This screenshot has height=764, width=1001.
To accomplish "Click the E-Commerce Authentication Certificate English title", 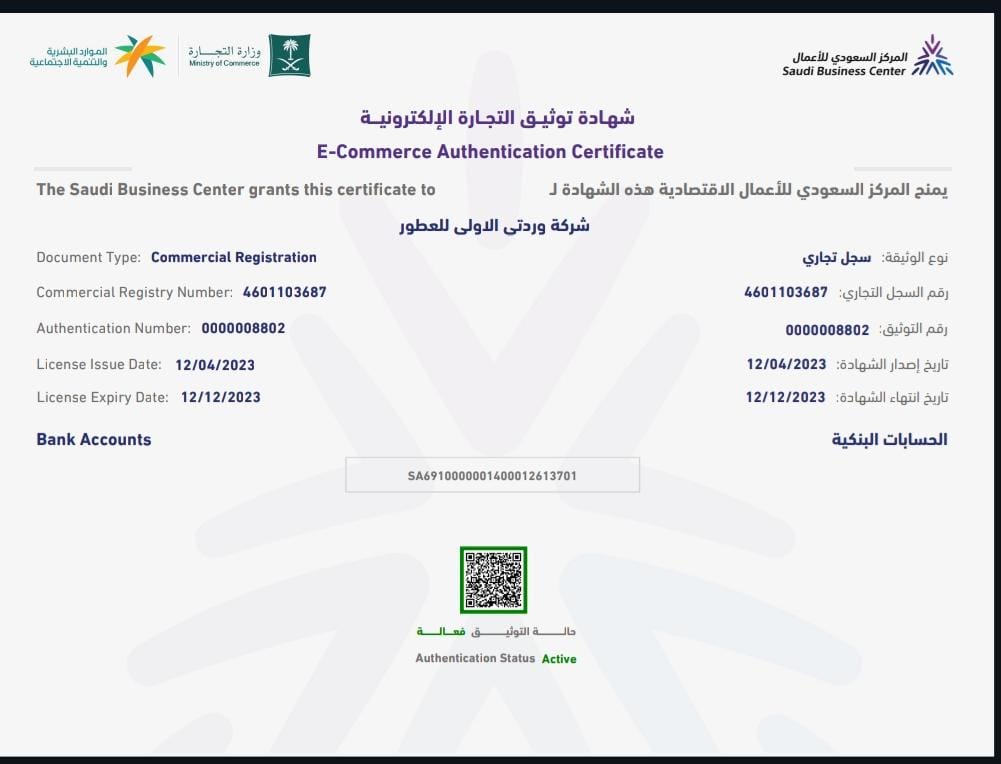I will pos(489,152).
